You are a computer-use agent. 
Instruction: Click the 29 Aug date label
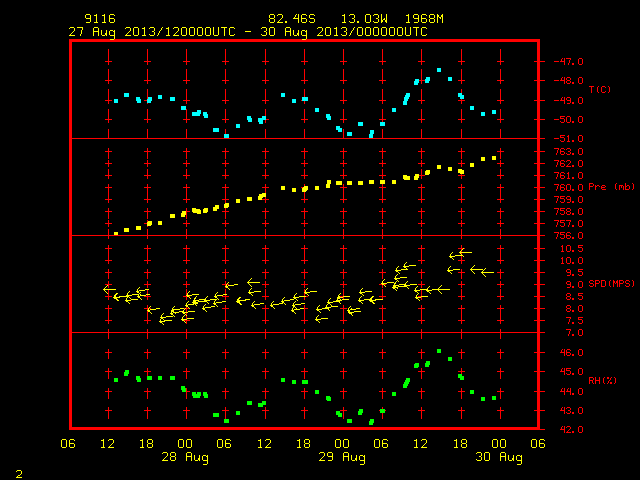pos(342,457)
